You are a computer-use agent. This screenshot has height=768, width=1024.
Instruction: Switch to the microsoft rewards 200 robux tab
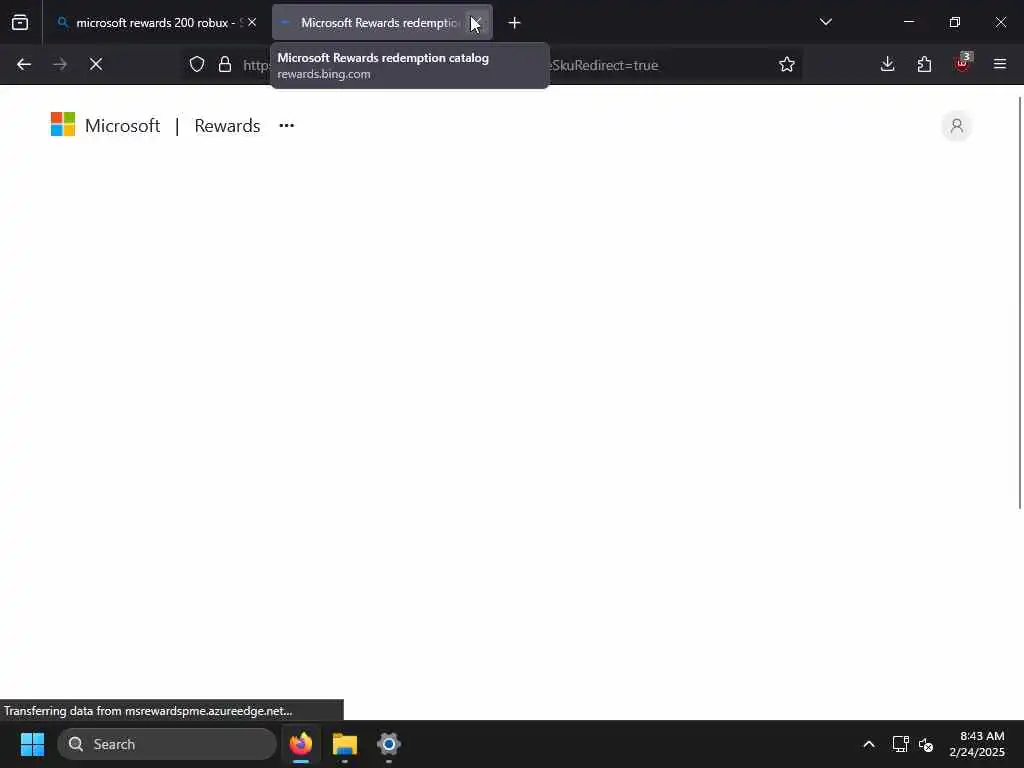(x=157, y=23)
